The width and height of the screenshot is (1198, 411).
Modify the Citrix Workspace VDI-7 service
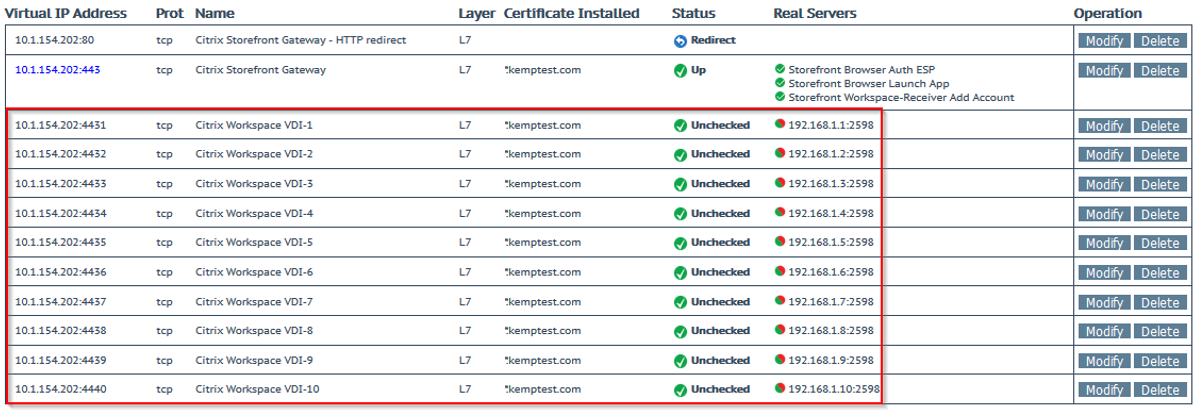(1104, 303)
